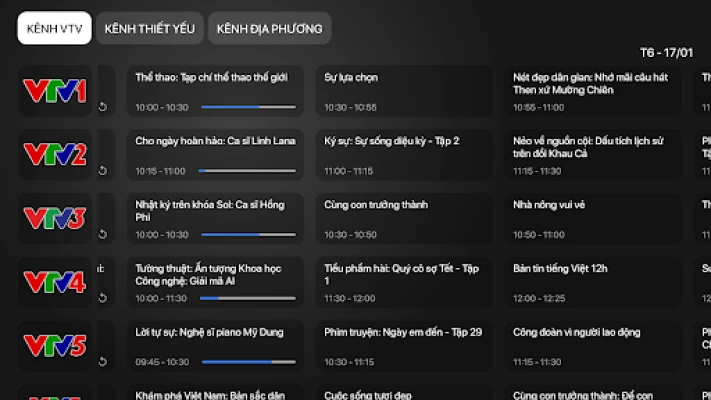Select the 'Nhà nông vui vẻ' program

click(x=596, y=219)
